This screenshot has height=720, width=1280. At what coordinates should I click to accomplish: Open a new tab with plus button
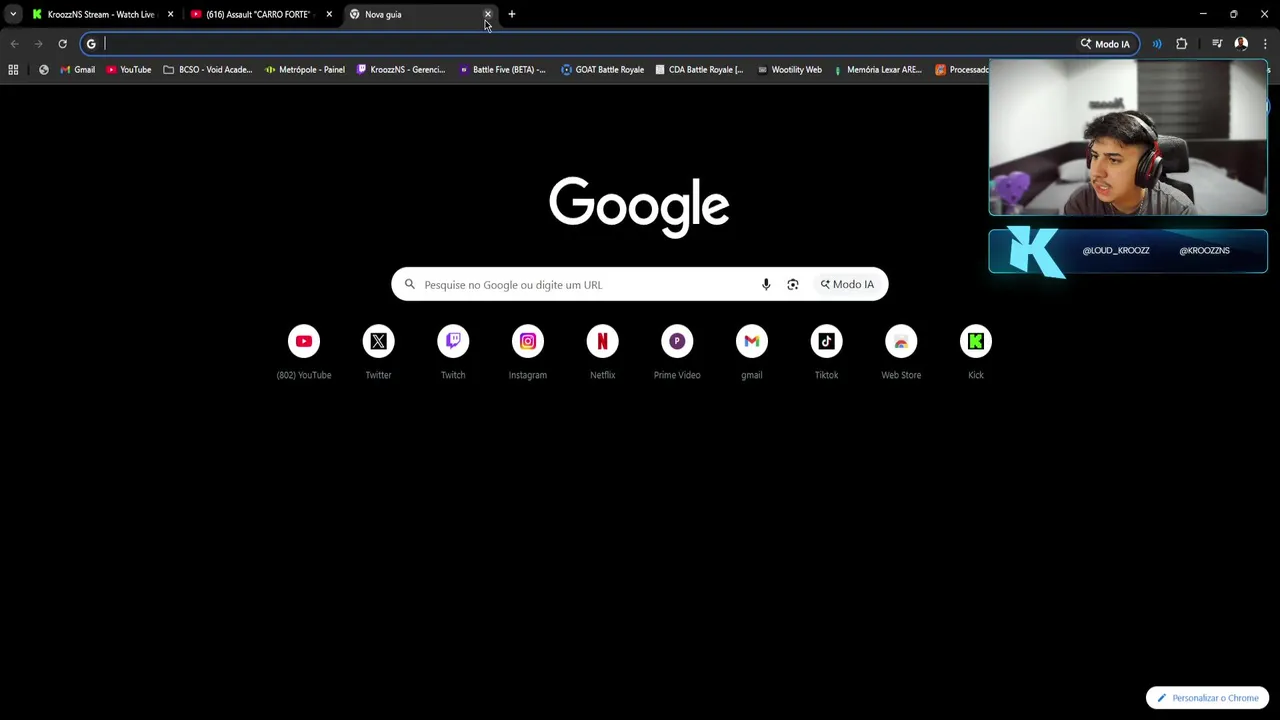coord(512,14)
